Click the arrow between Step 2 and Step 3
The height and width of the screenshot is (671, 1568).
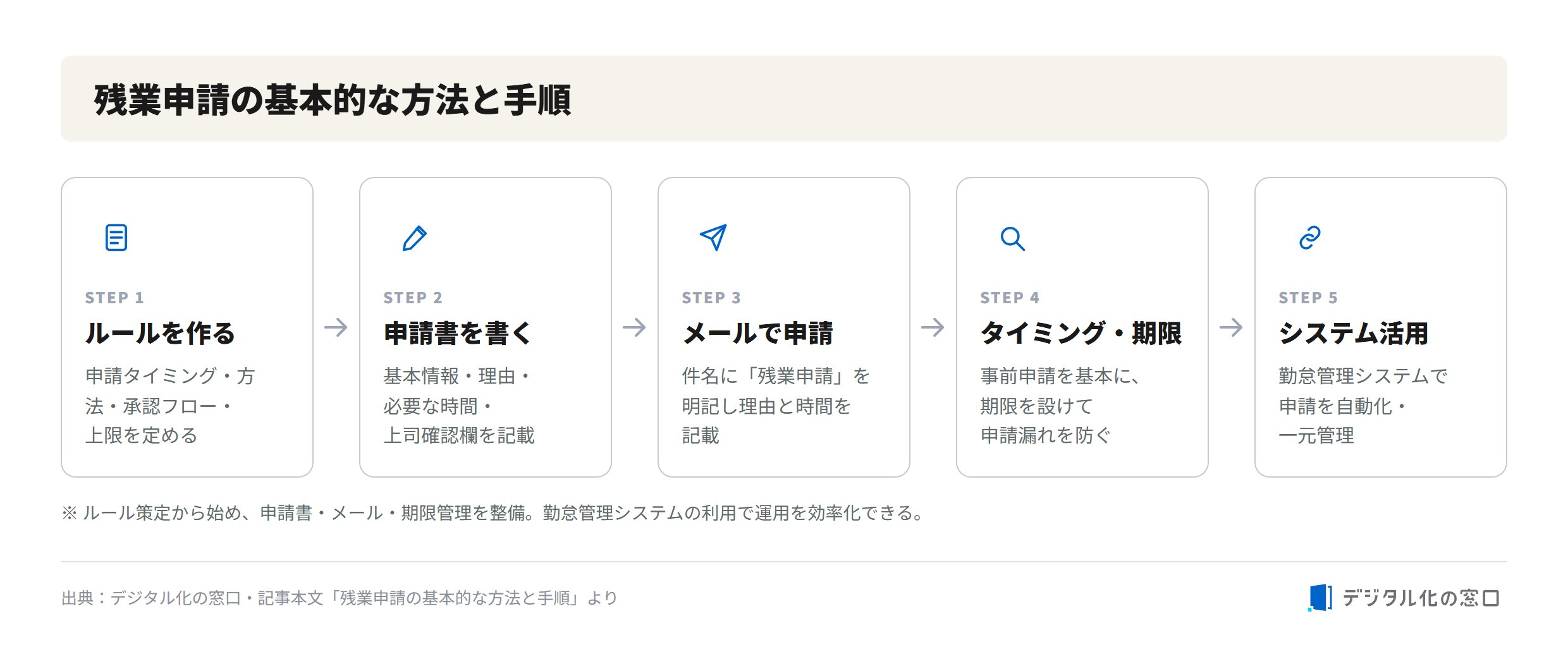(634, 327)
